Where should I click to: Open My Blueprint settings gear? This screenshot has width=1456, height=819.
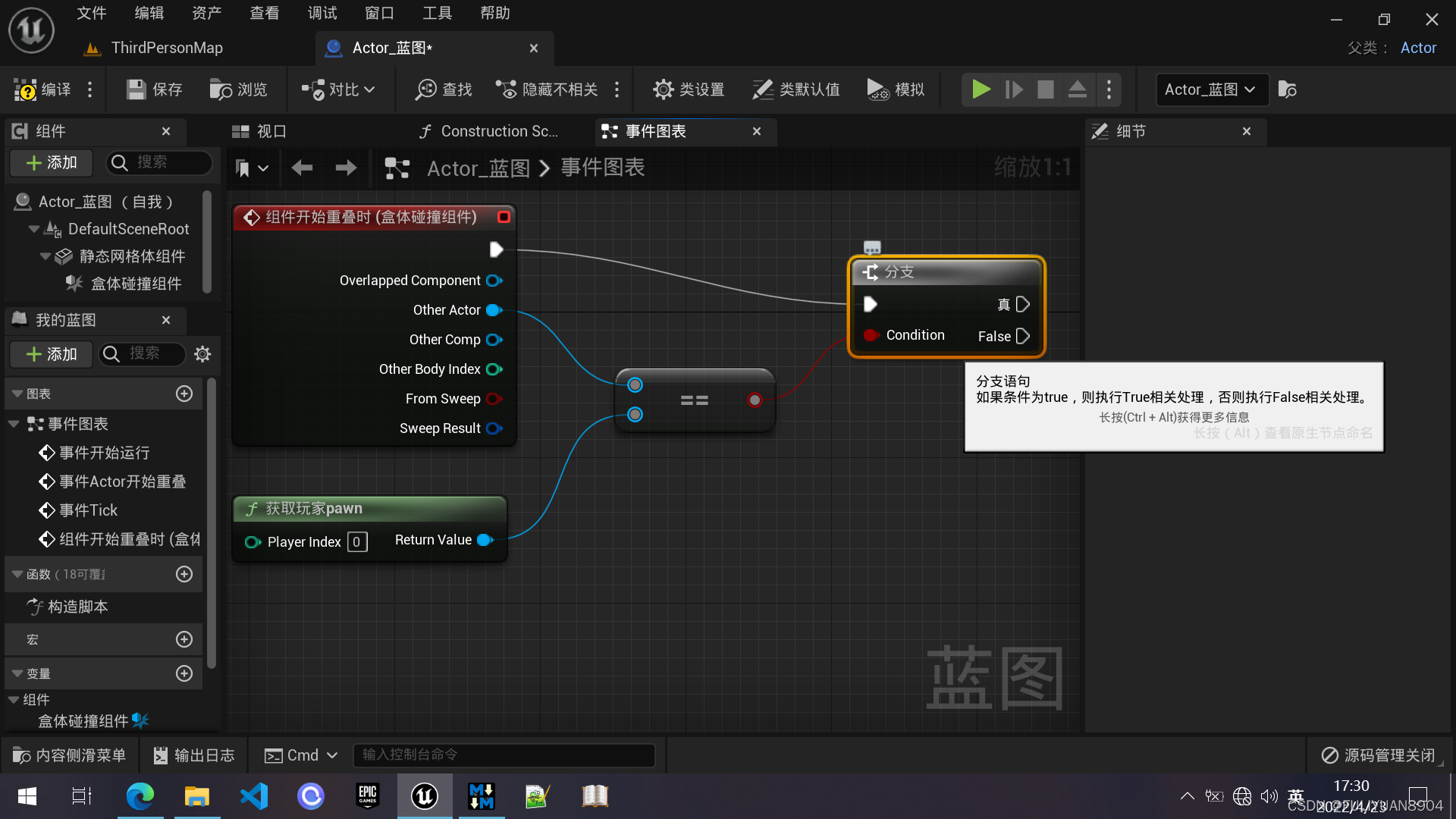(202, 354)
